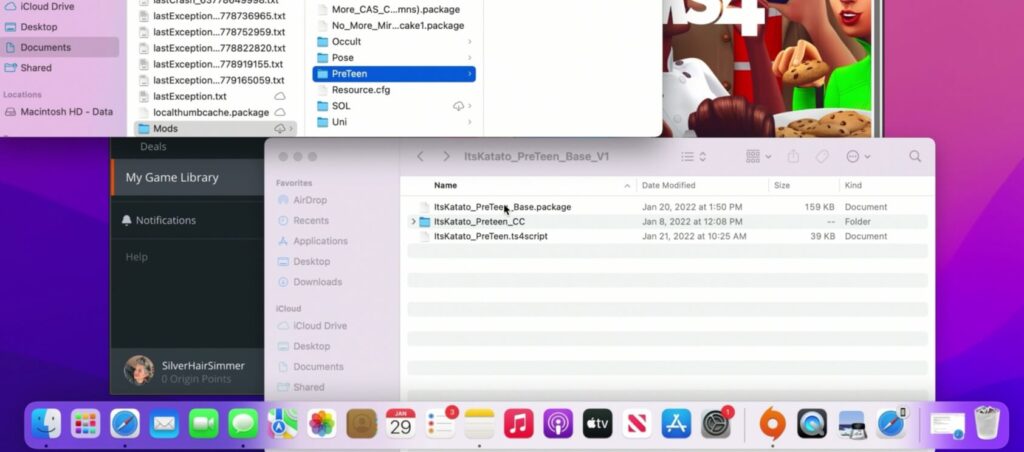Screen dimensions: 1024x452
Task: Open the Group By grid dropdown
Action: click(x=758, y=157)
